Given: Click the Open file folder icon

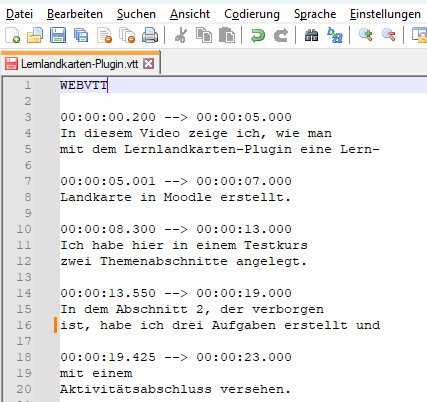Looking at the screenshot, I should click(x=35, y=35).
